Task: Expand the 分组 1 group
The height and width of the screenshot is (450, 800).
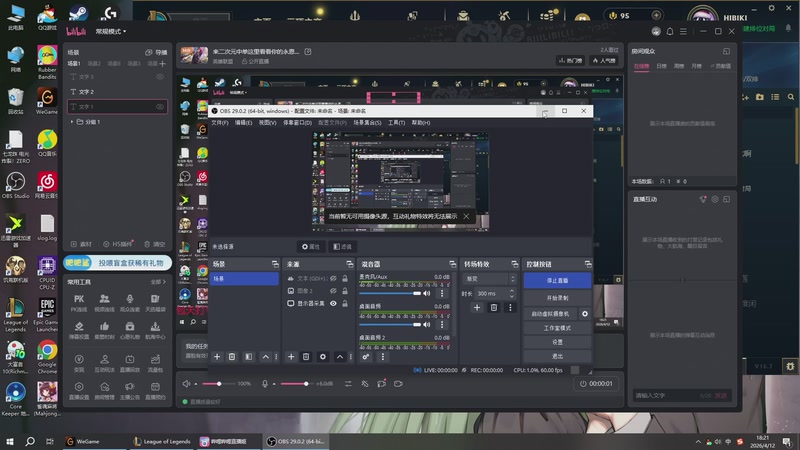Action: click(71, 122)
